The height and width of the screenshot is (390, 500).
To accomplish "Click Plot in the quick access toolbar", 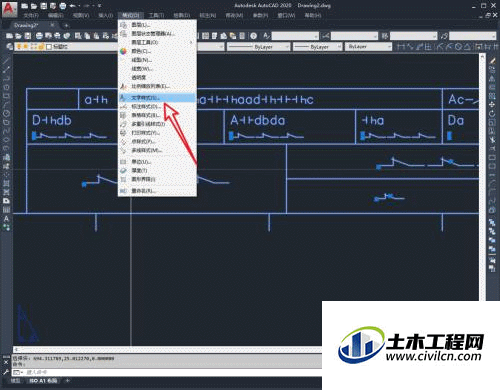I will tap(63, 6).
